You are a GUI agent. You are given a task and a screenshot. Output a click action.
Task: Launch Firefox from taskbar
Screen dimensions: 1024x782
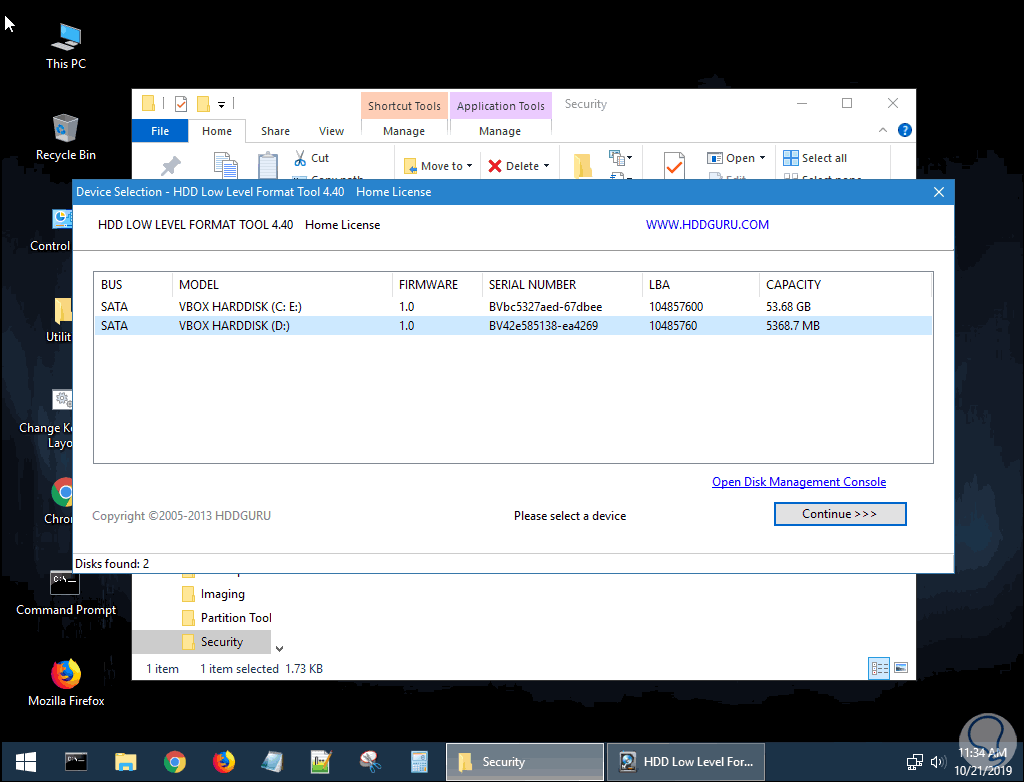click(x=223, y=762)
